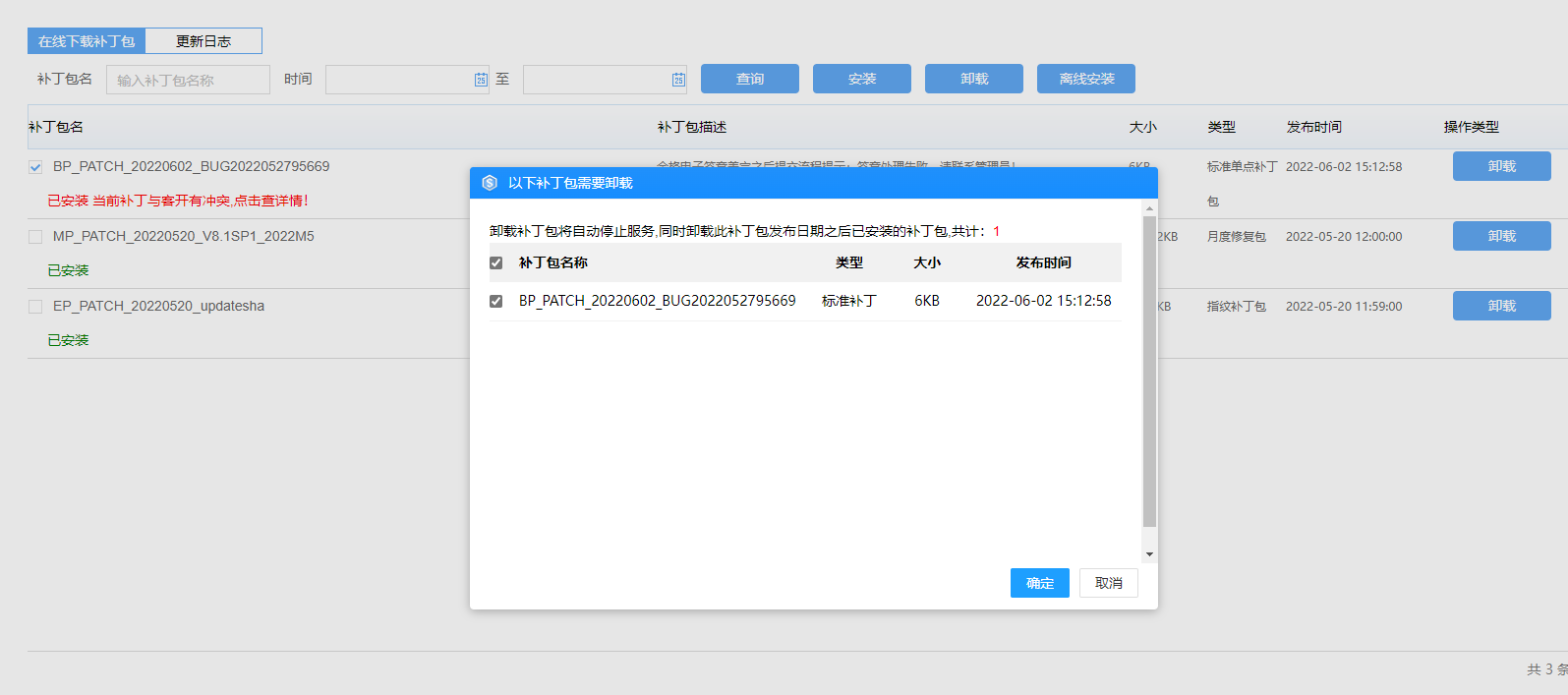Click the shield icon in dialog title

click(x=490, y=183)
